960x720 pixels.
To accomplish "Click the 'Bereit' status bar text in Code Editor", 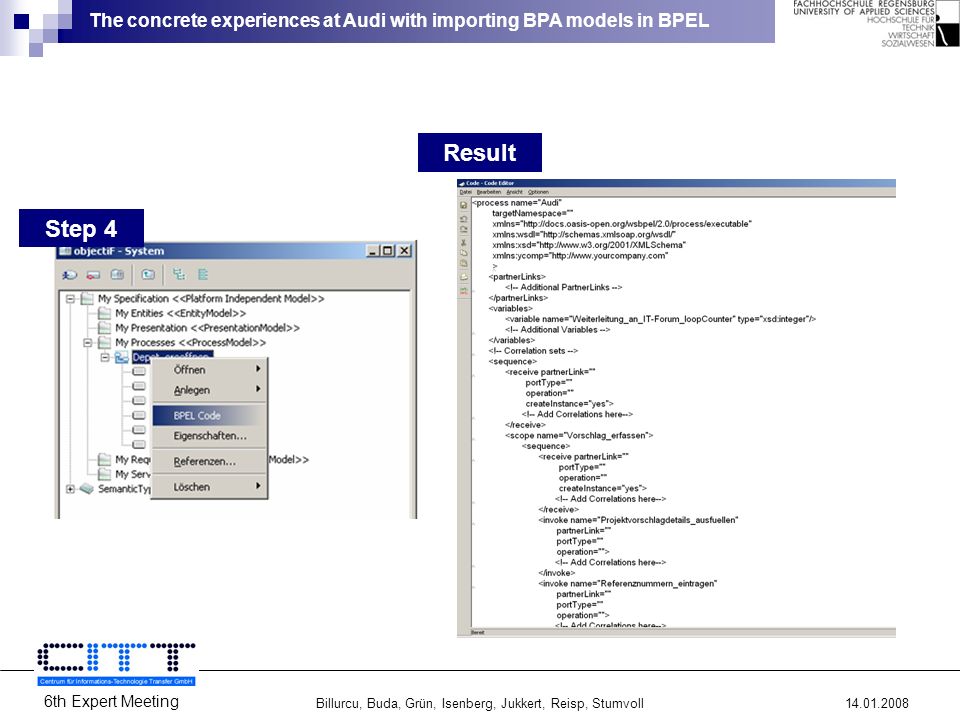I will (478, 632).
